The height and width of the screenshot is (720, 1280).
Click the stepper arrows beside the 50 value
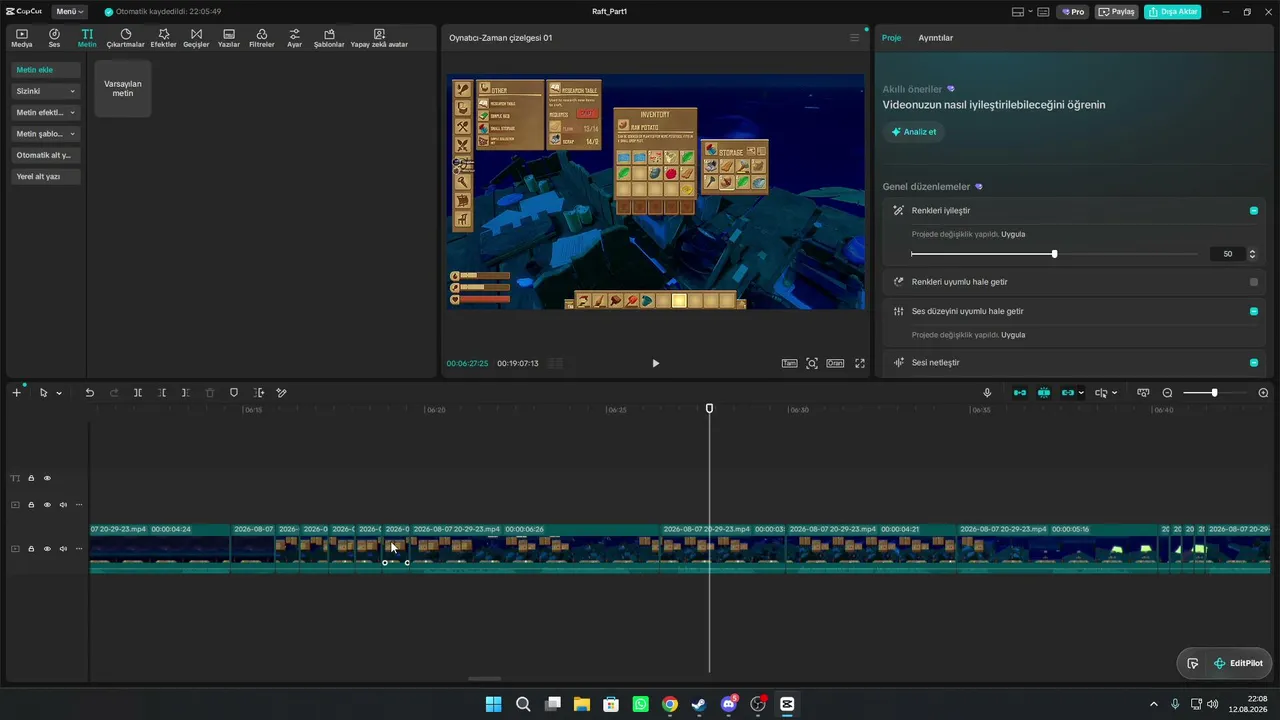(1252, 254)
